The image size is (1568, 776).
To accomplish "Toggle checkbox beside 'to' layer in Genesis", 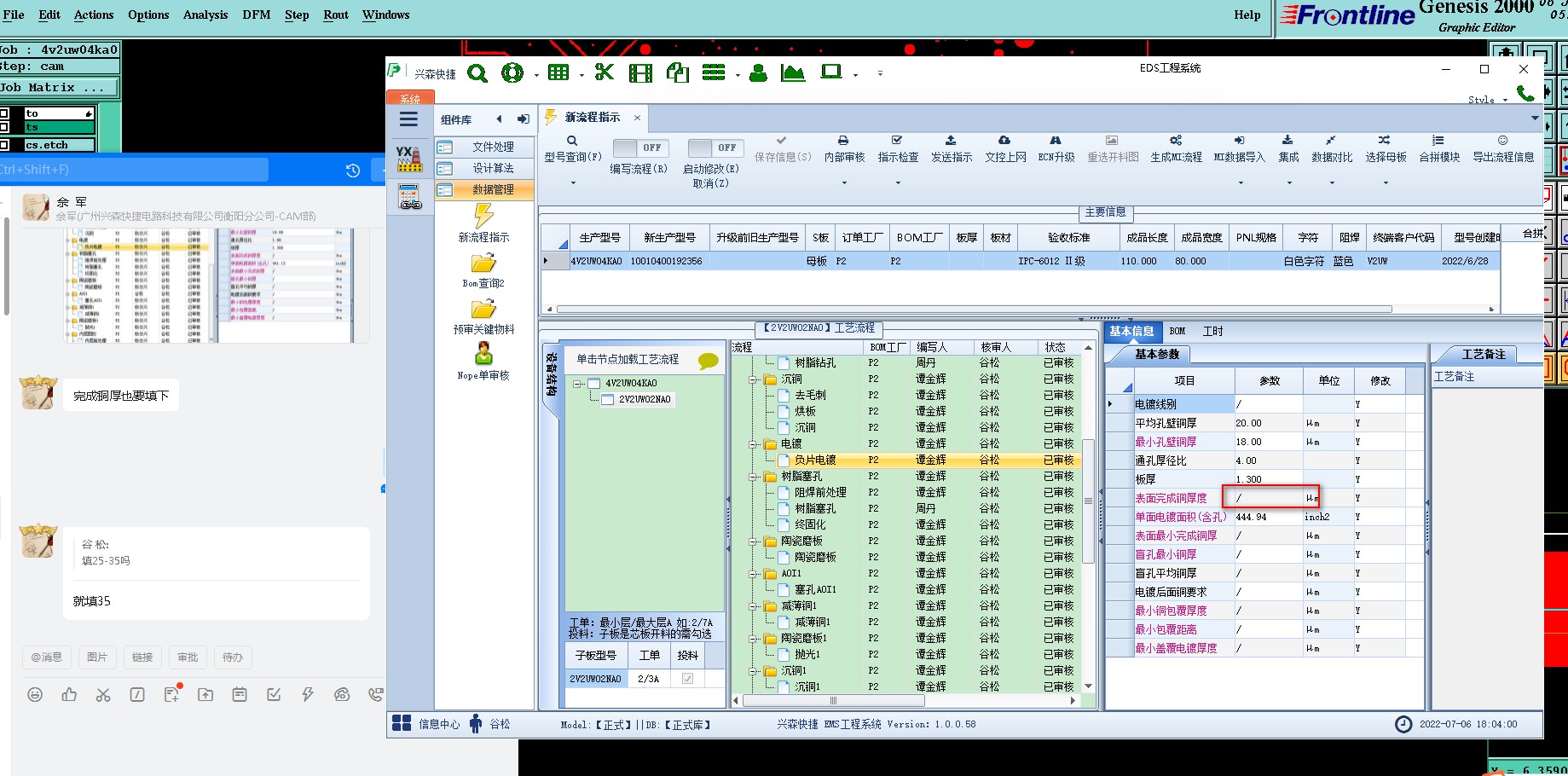I will point(4,113).
